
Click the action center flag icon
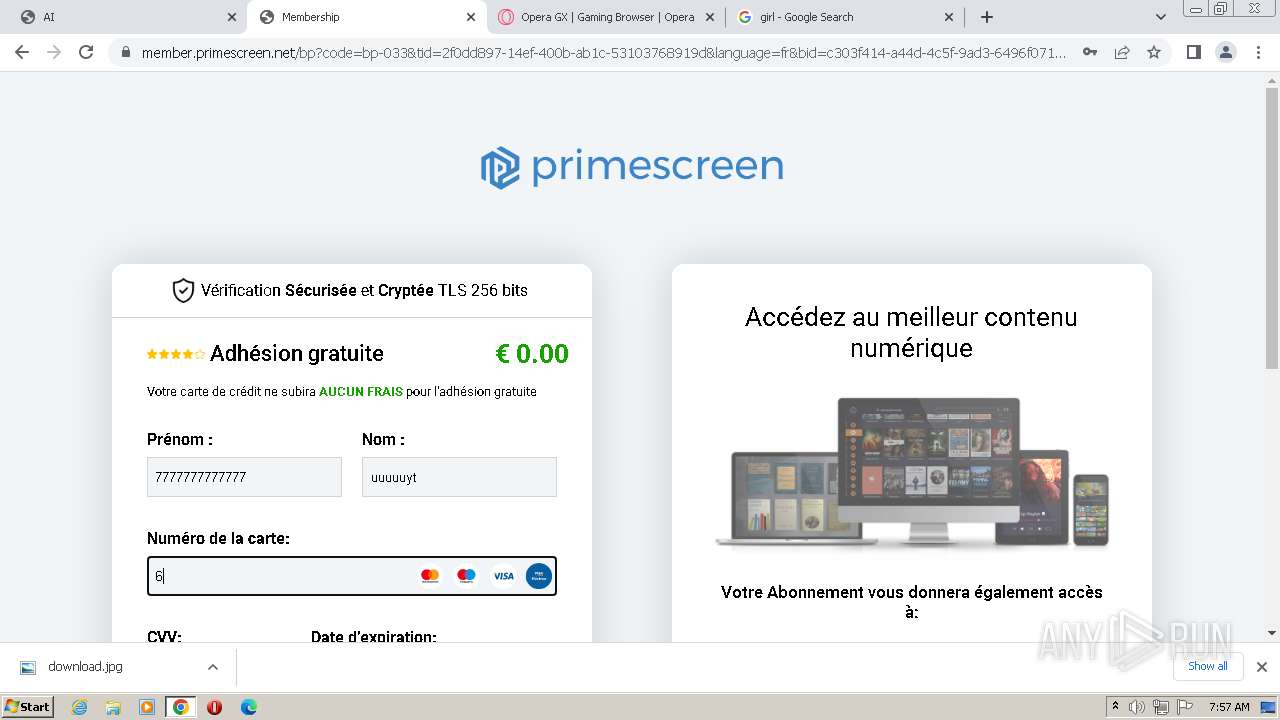[1185, 707]
